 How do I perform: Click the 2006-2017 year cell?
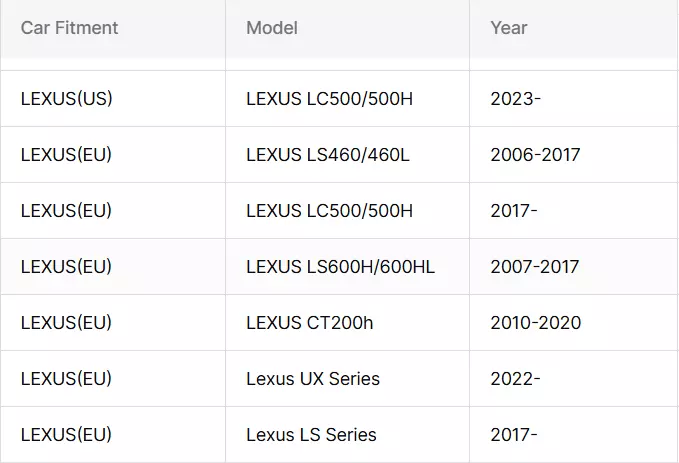[x=535, y=155]
